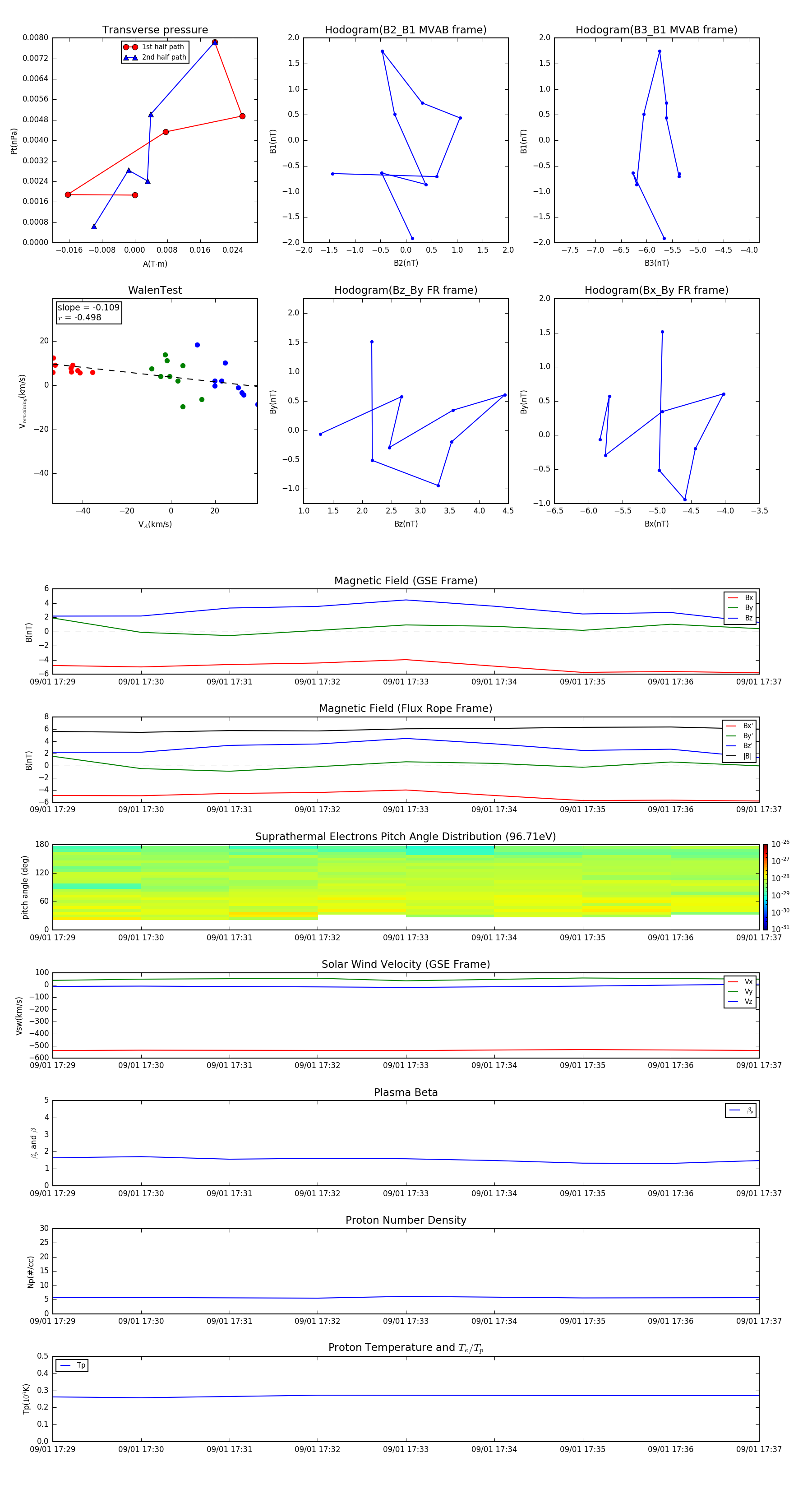Click 'Bx(nT)' x-axis label
The height and width of the screenshot is (1489, 812).
(656, 524)
